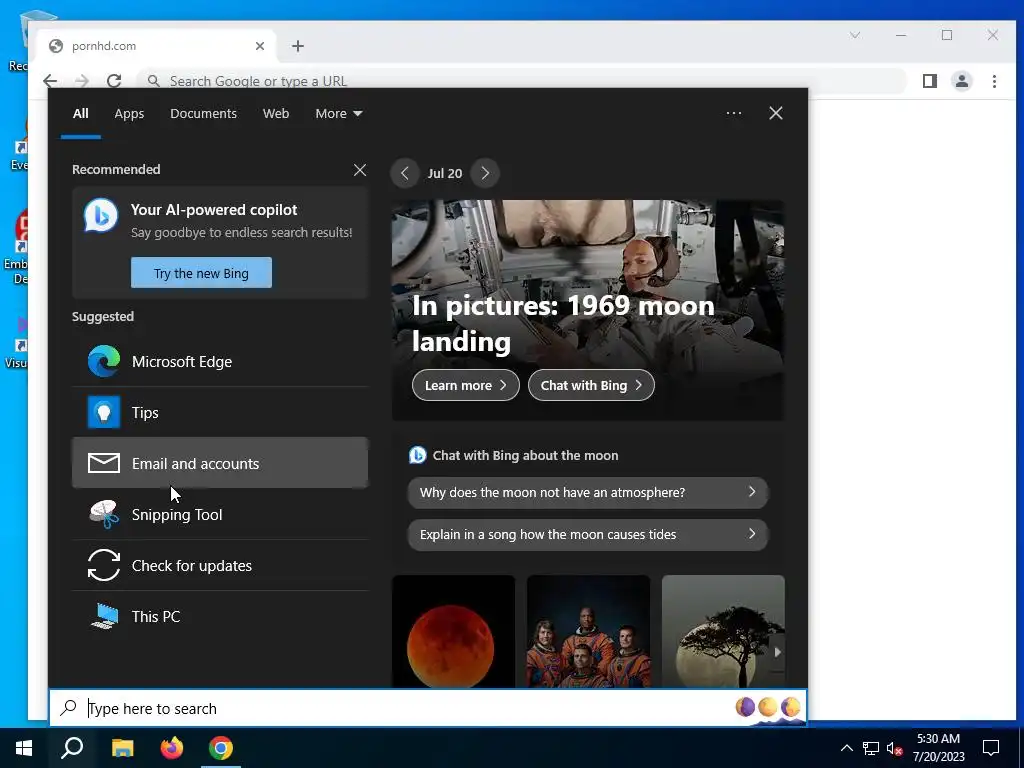Image resolution: width=1024 pixels, height=768 pixels.
Task: Switch to the Apps search tab
Action: [x=129, y=113]
